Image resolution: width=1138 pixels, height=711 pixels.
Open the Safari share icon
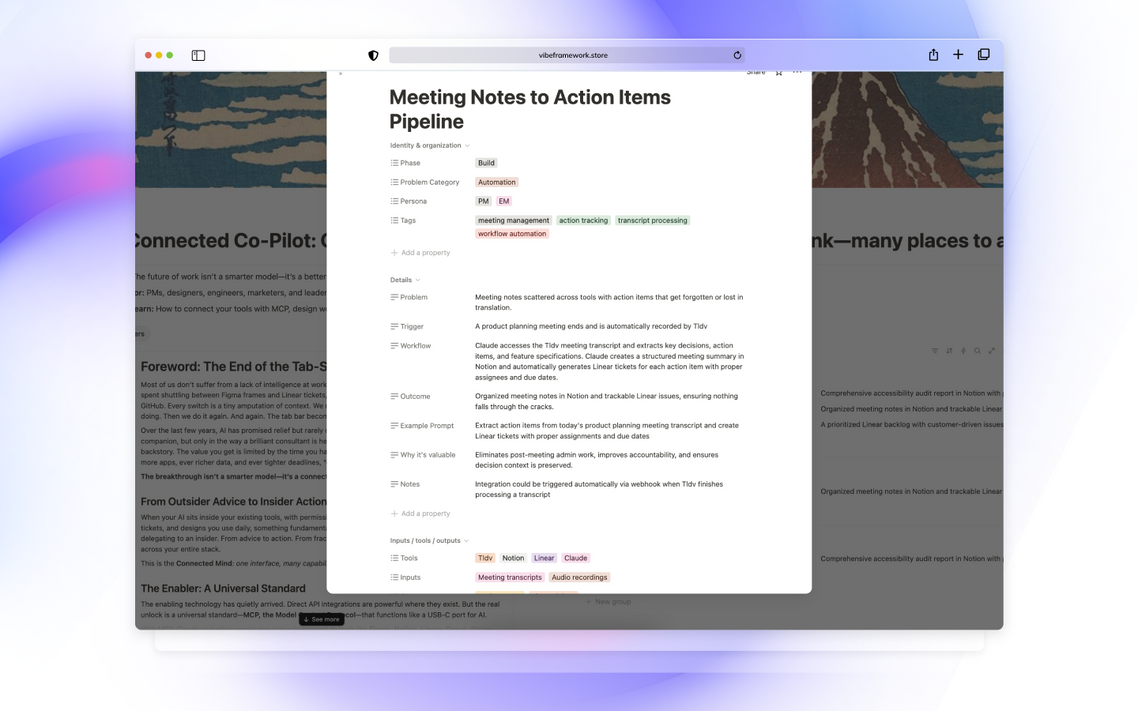click(x=933, y=55)
